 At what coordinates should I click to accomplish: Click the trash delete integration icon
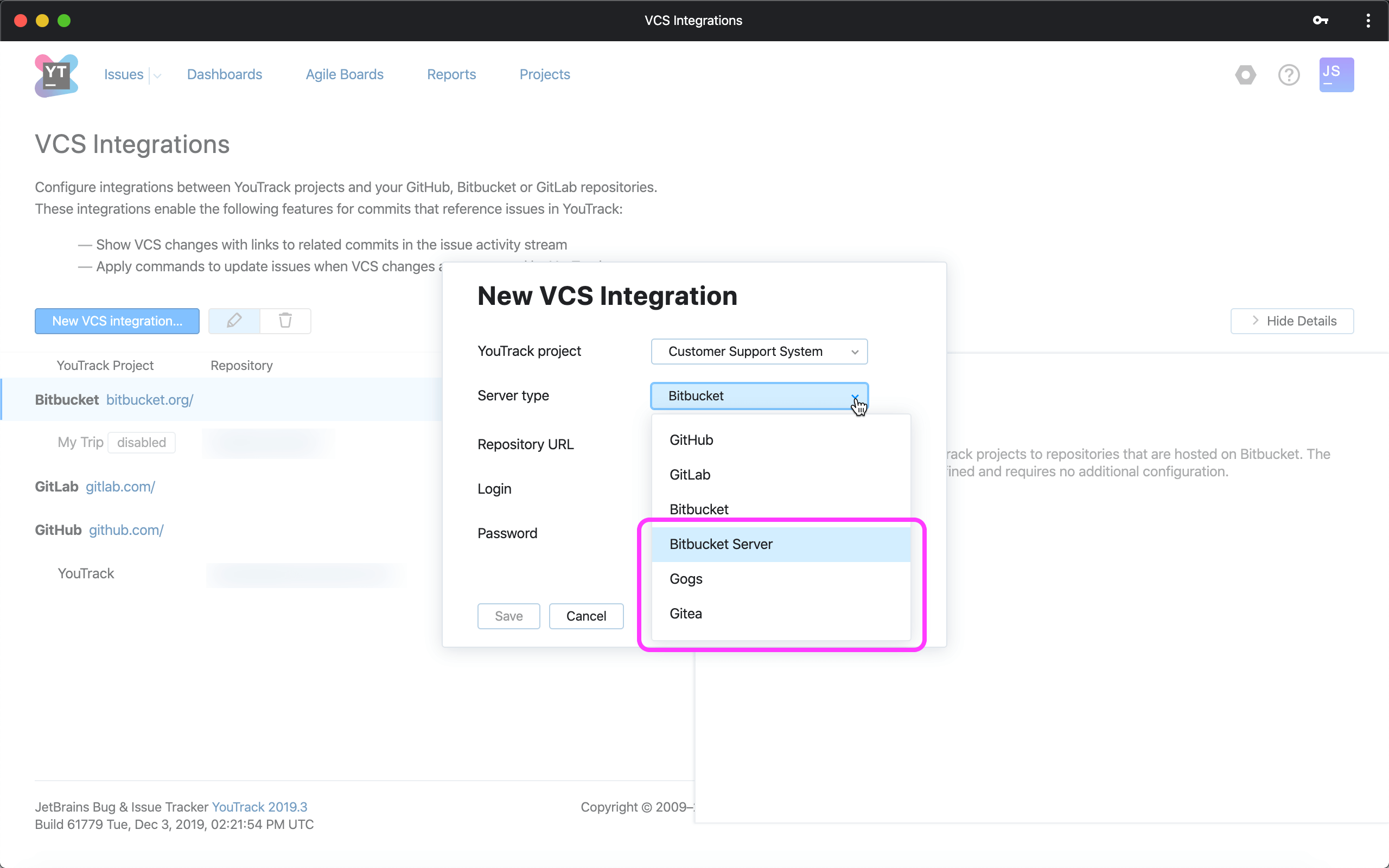(285, 320)
